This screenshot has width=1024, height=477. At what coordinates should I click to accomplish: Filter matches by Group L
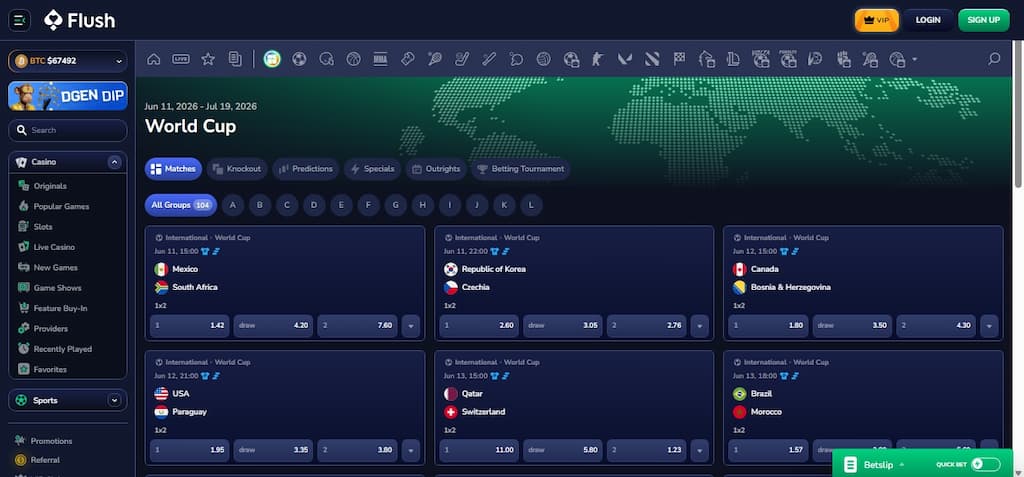point(531,205)
